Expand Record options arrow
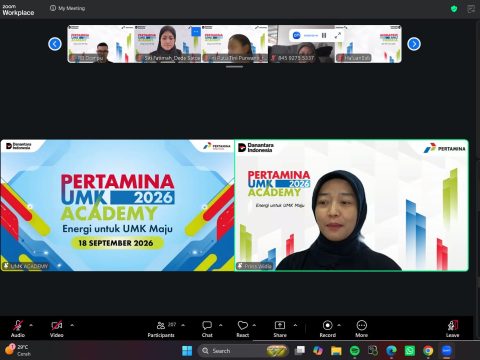The height and width of the screenshot is (360, 480). 339,325
